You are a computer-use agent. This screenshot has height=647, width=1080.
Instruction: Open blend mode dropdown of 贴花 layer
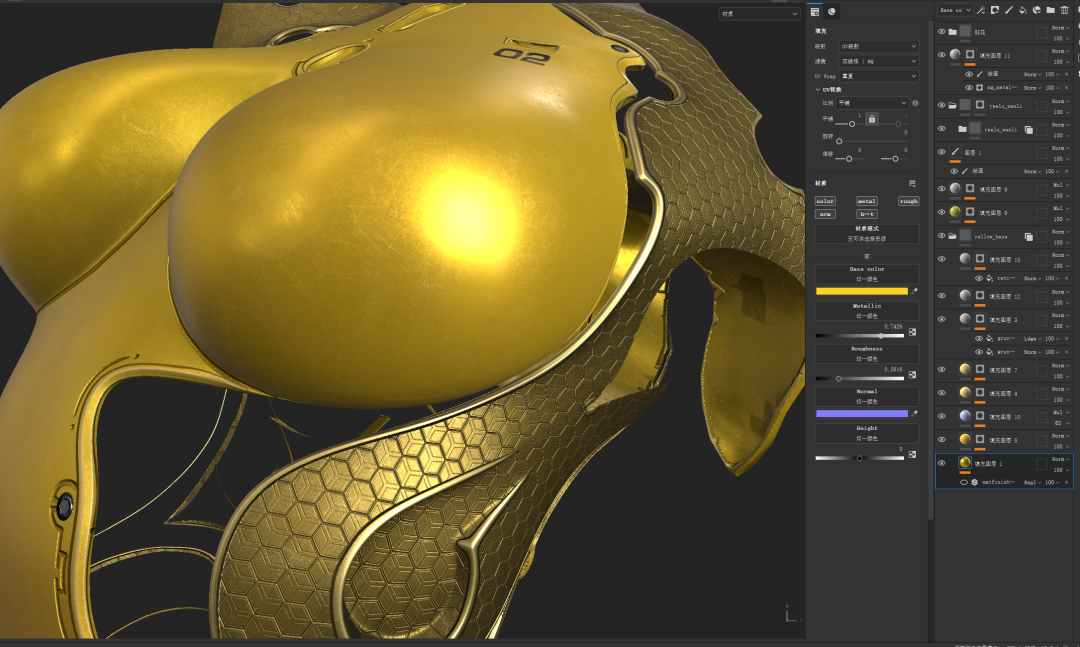(x=1060, y=28)
